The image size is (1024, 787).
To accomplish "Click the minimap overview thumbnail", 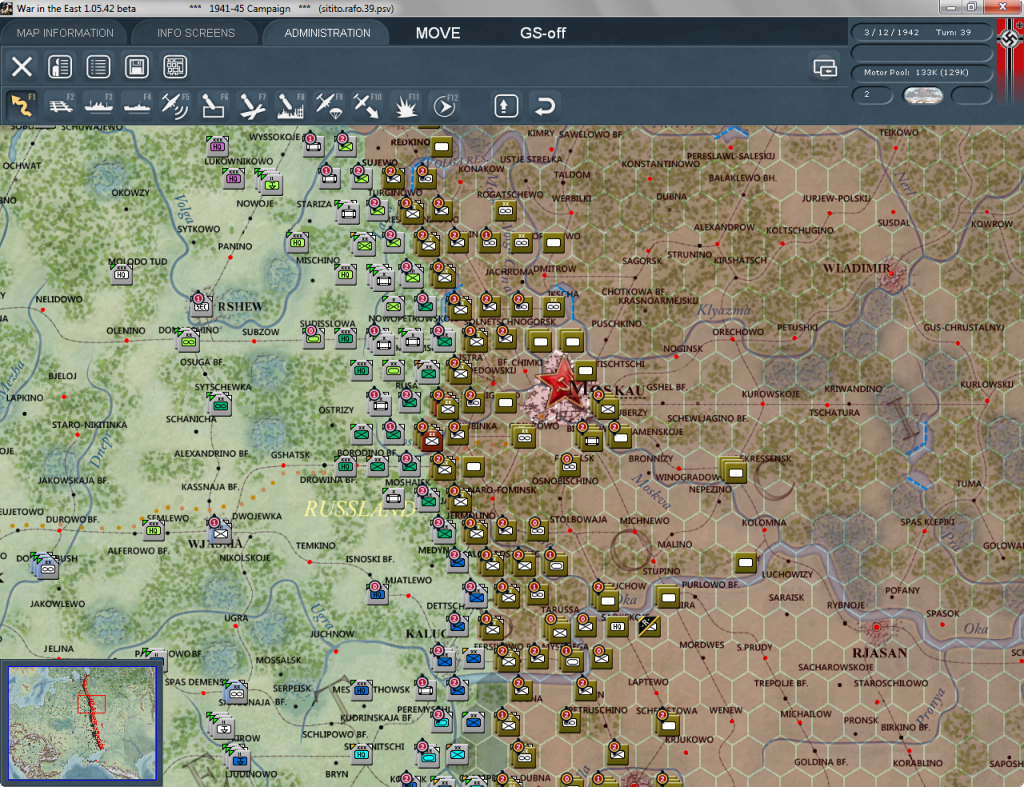I will [x=82, y=723].
